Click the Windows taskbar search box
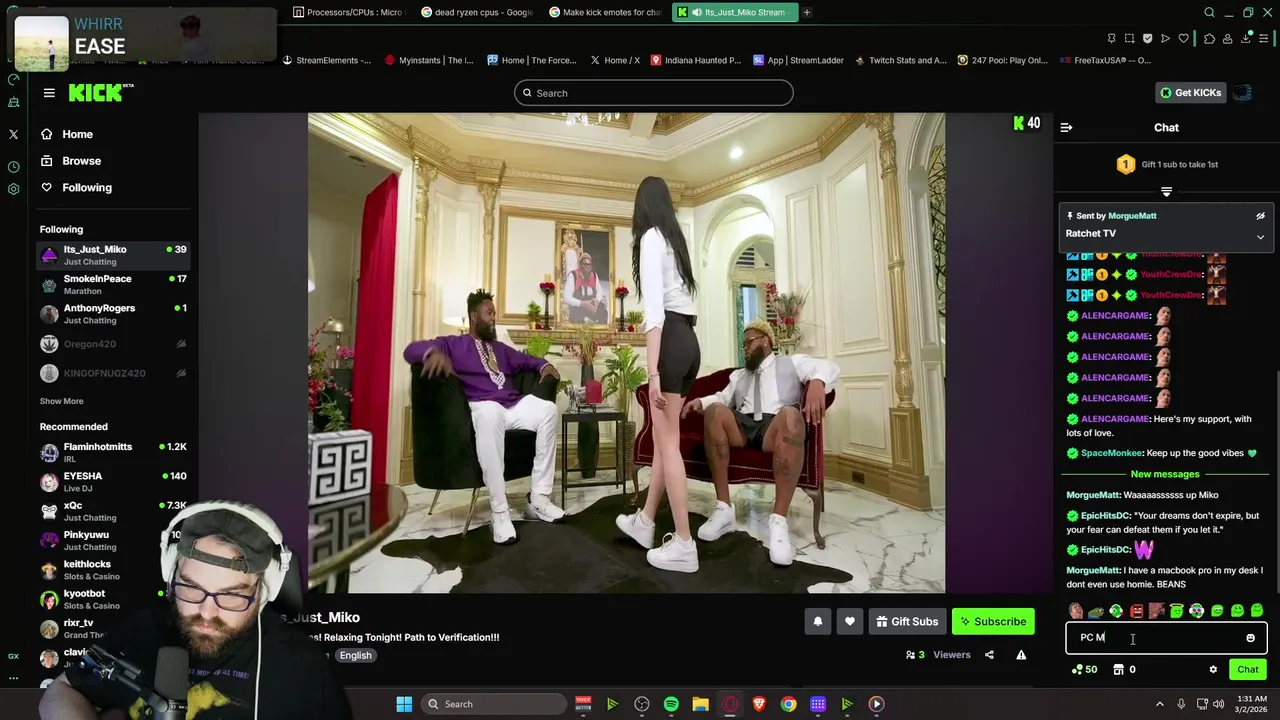 pyautogui.click(x=493, y=704)
